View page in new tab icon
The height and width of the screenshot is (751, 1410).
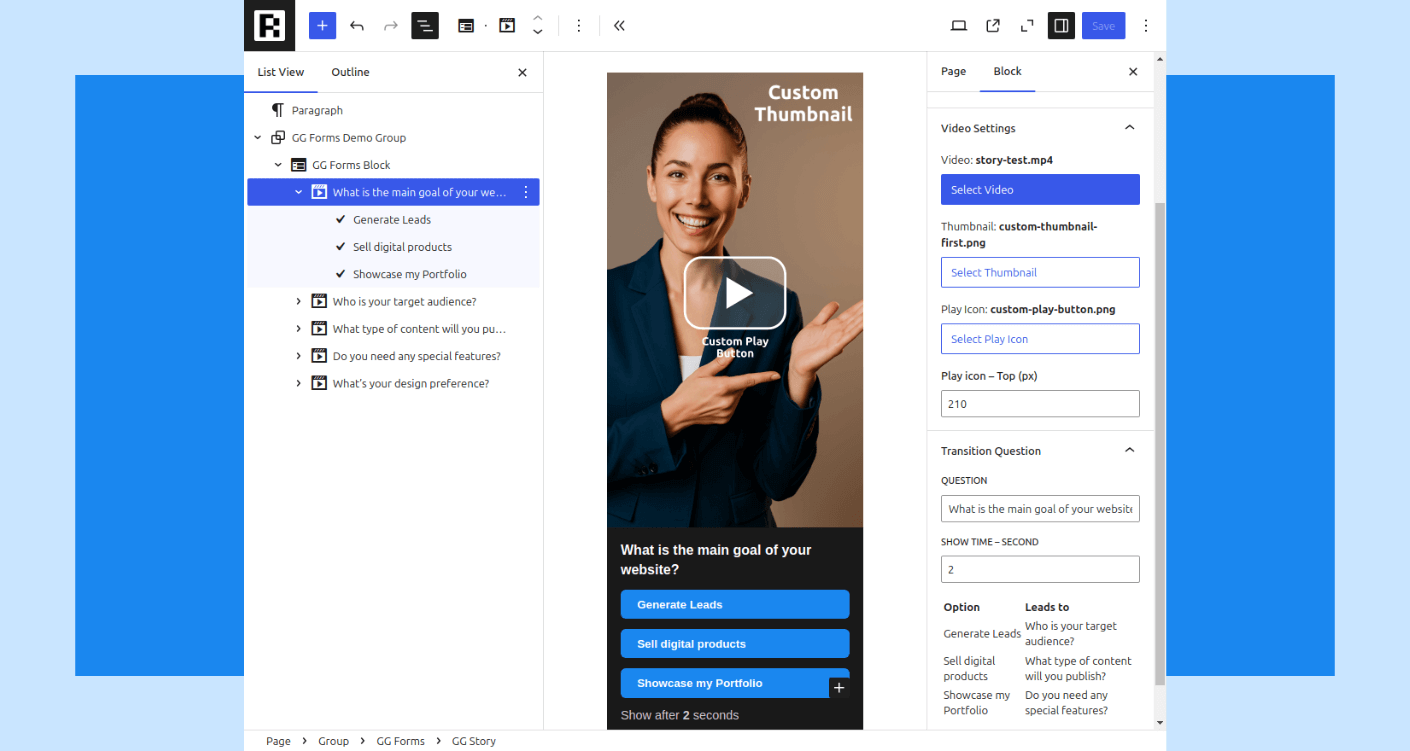point(993,26)
